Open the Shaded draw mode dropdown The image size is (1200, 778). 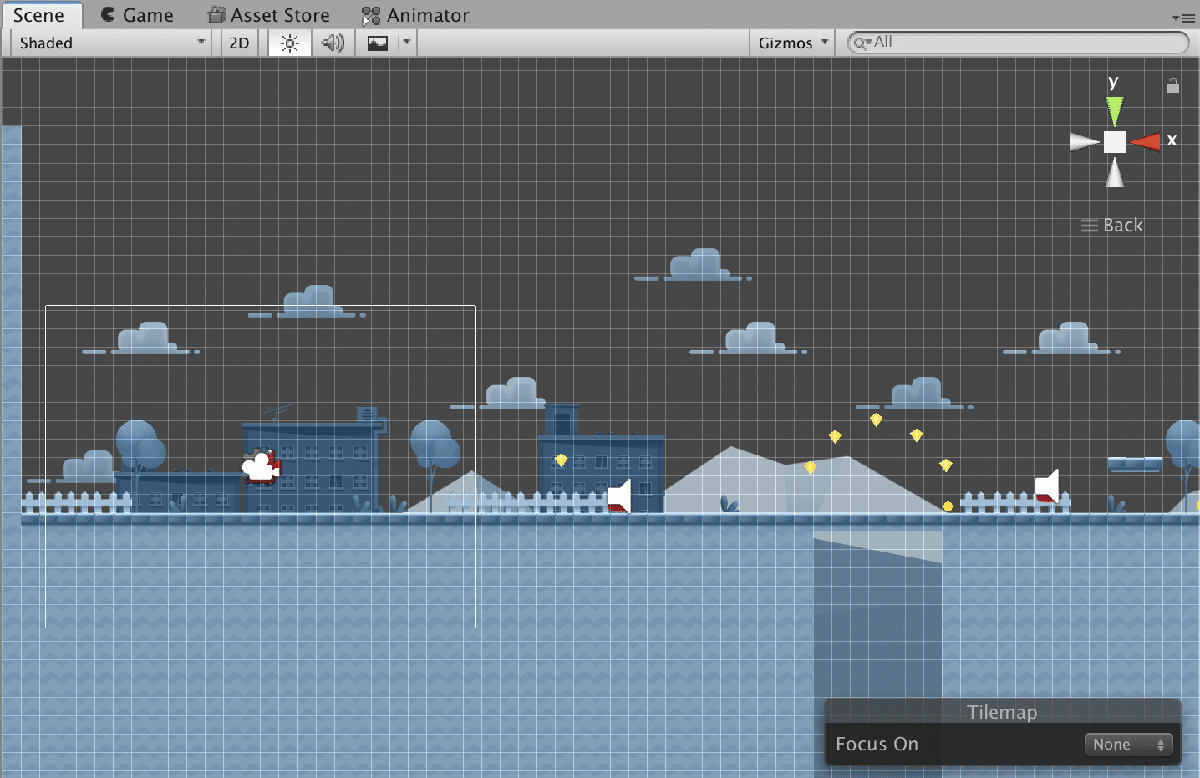coord(108,42)
